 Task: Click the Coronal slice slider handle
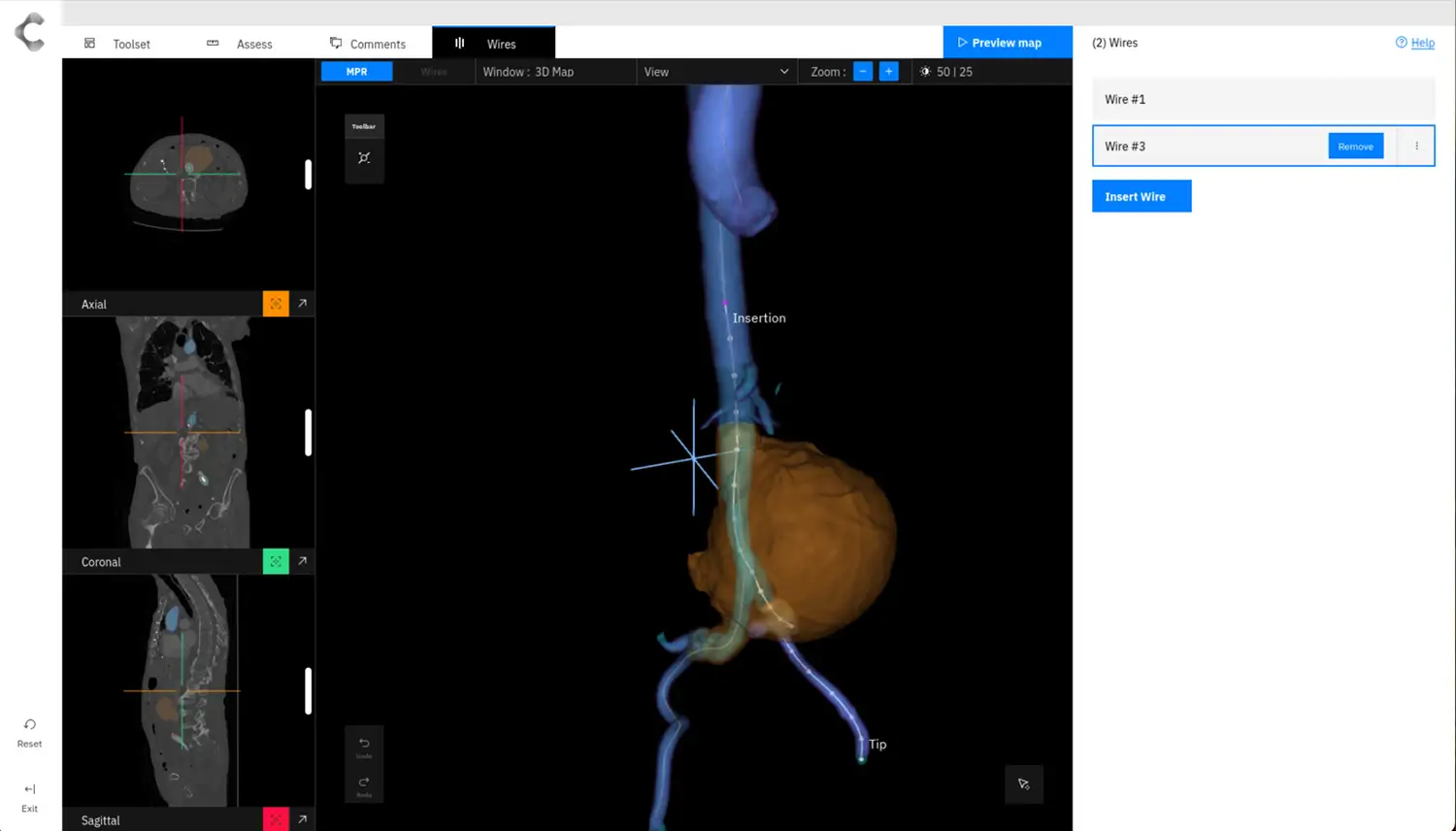point(308,432)
